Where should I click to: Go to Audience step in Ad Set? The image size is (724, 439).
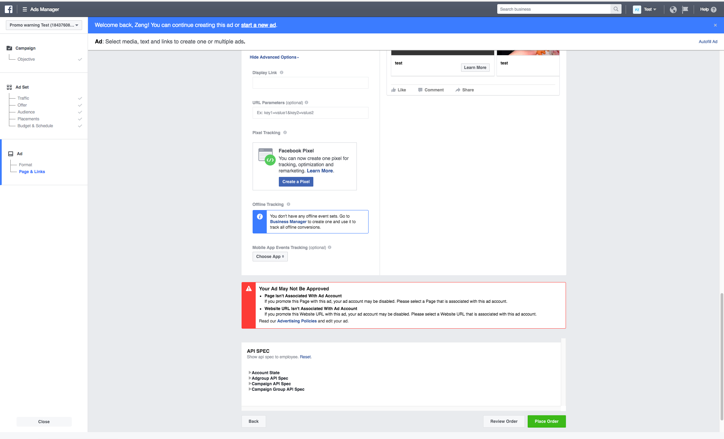point(26,112)
